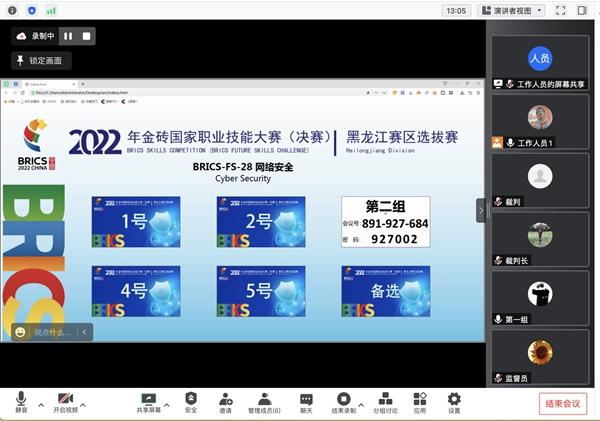Click the index.html tab in shared browser
The width and height of the screenshot is (600, 421).
click(x=49, y=84)
